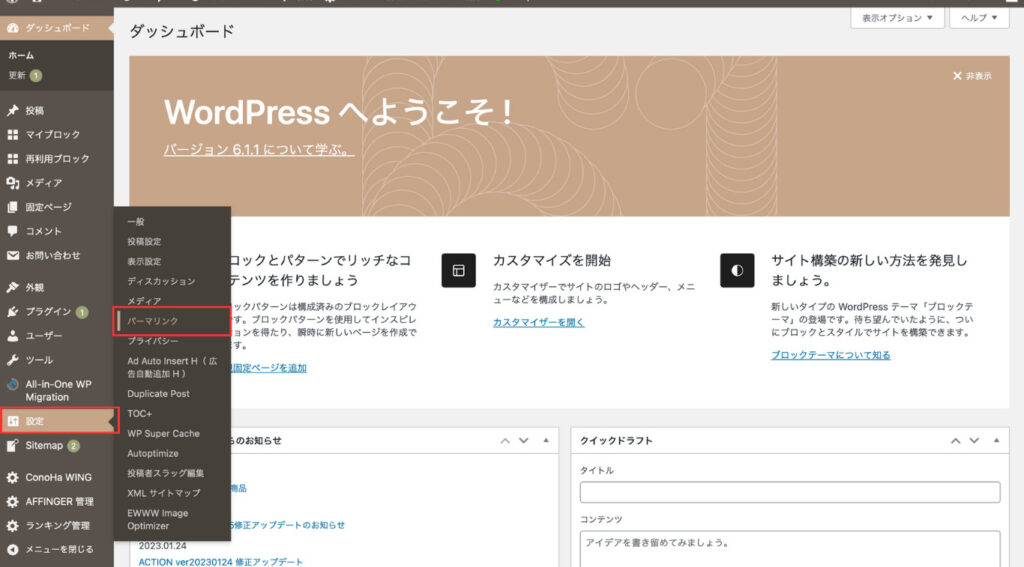Click the ダッシュボード page heading
The width and height of the screenshot is (1024, 567).
click(182, 31)
